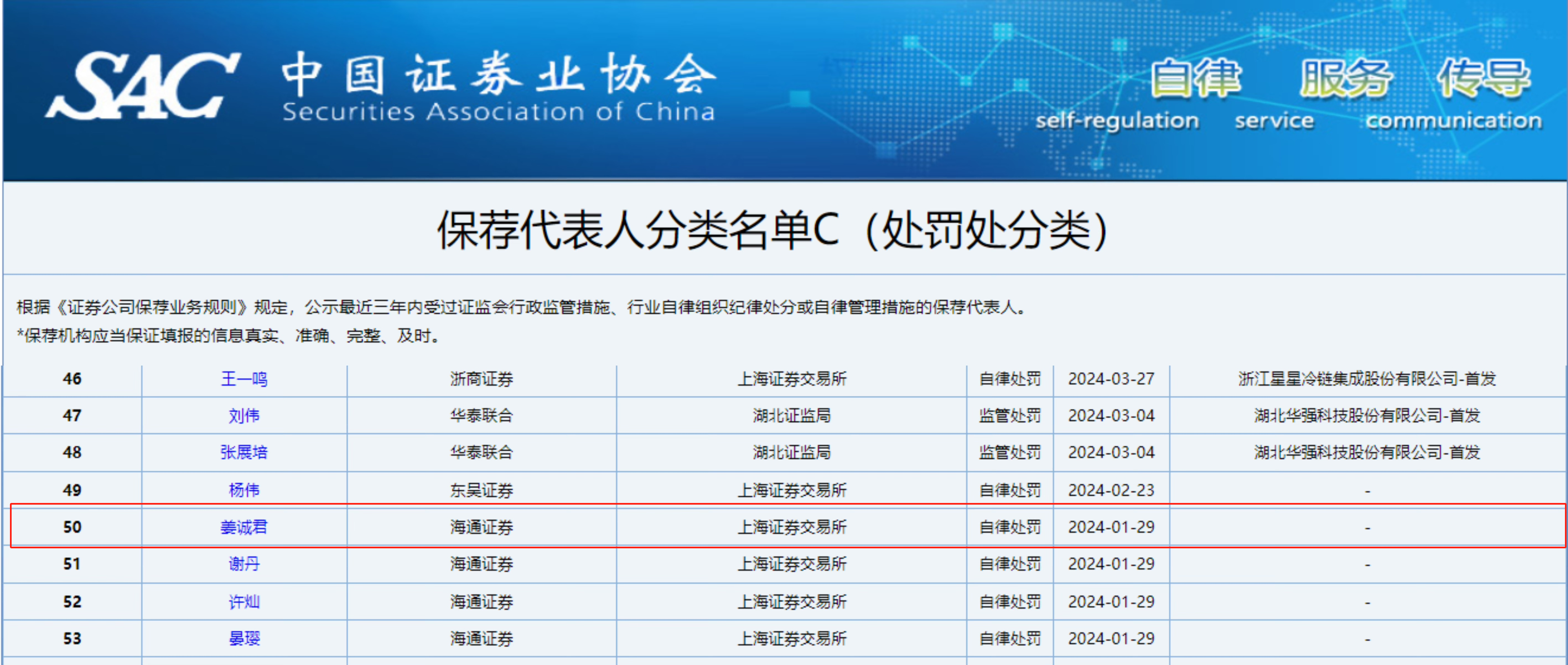
Task: Select 湖北华强科技股份有限公司-首发 in row 48
Action: 1367,452
